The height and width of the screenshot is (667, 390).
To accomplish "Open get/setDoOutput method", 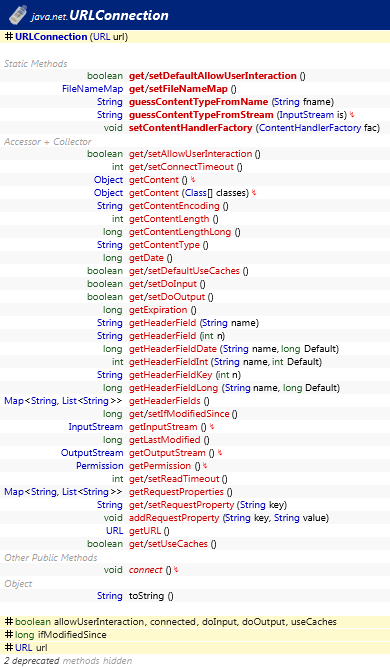I will coord(167,296).
